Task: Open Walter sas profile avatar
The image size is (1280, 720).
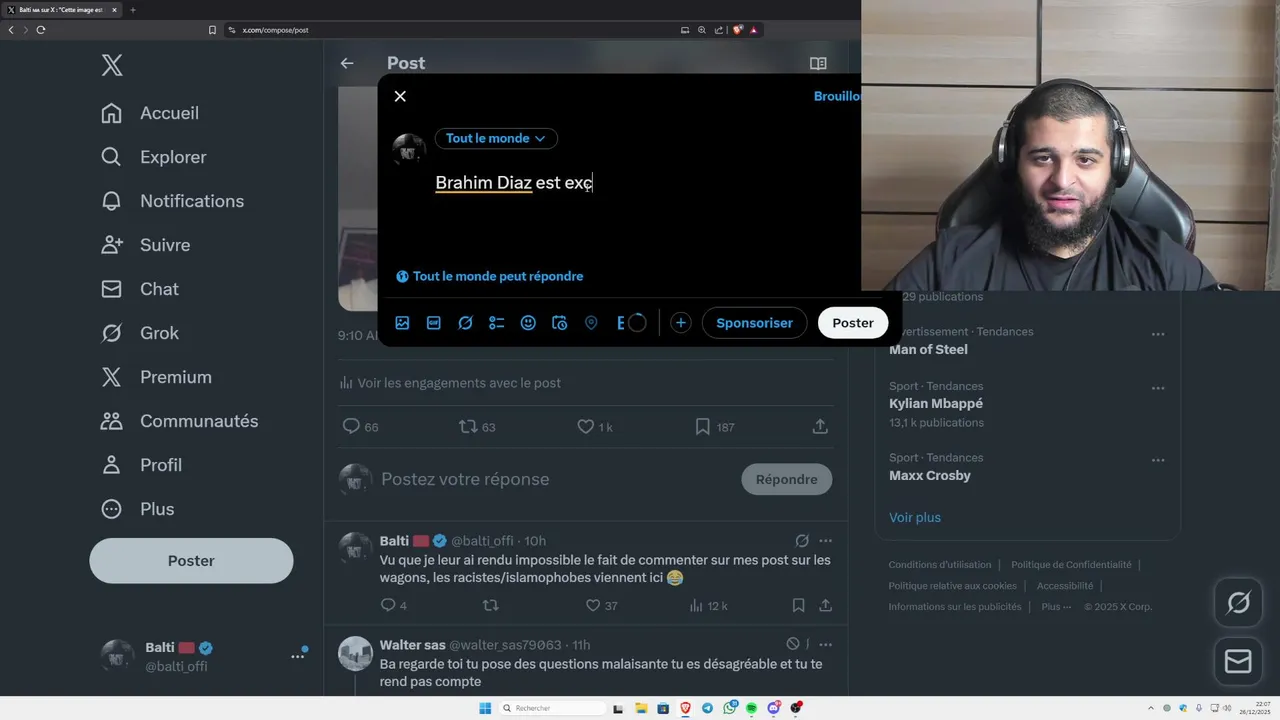Action: (x=355, y=654)
